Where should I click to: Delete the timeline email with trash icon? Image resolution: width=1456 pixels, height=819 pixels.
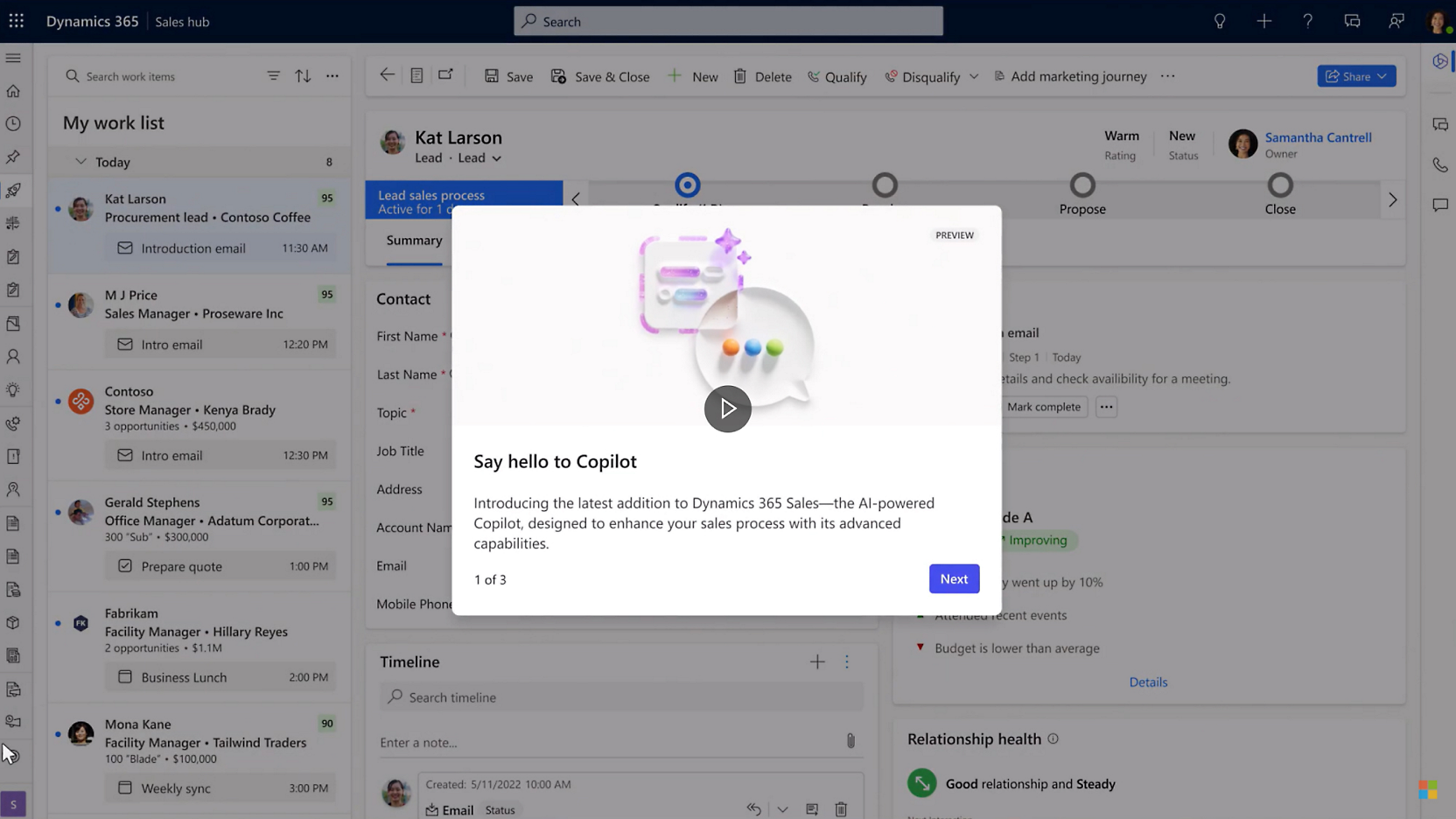tap(841, 809)
